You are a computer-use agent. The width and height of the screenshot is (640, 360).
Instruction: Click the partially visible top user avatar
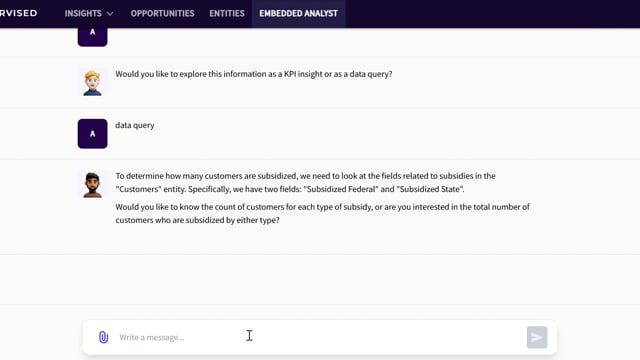[93, 37]
